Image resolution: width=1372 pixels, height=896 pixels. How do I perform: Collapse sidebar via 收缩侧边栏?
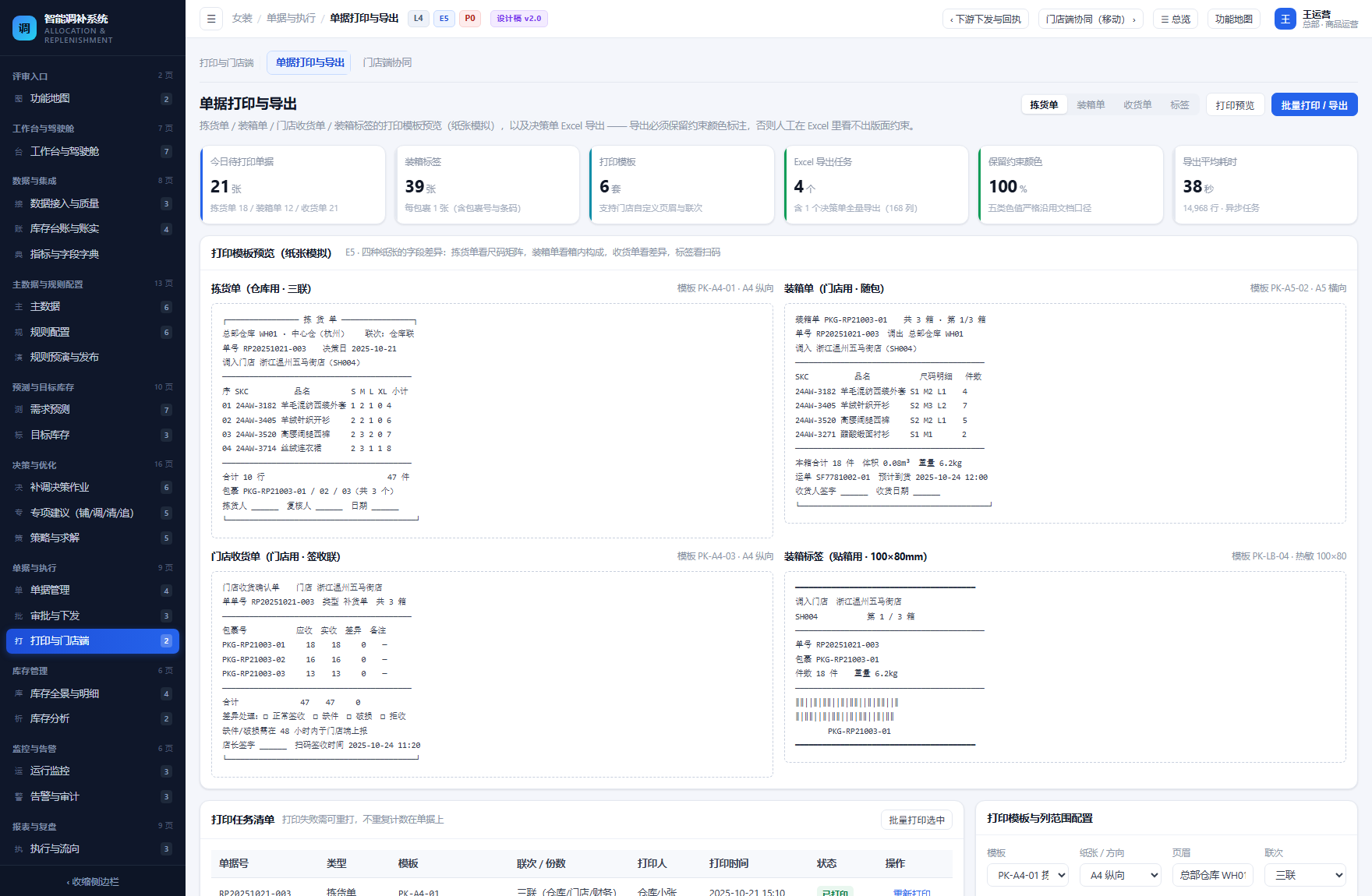(93, 882)
